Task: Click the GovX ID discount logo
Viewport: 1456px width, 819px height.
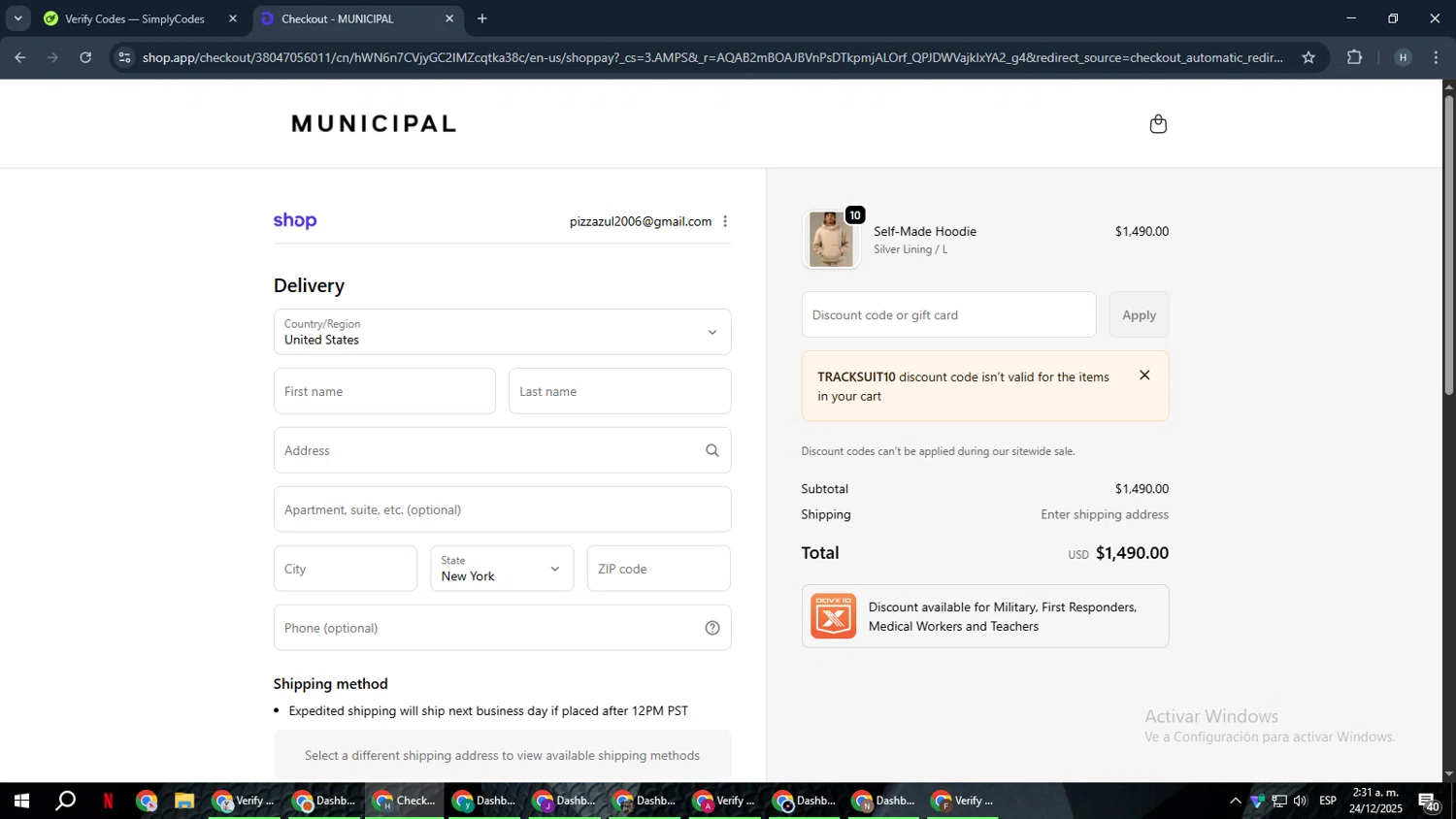Action: pyautogui.click(x=834, y=616)
